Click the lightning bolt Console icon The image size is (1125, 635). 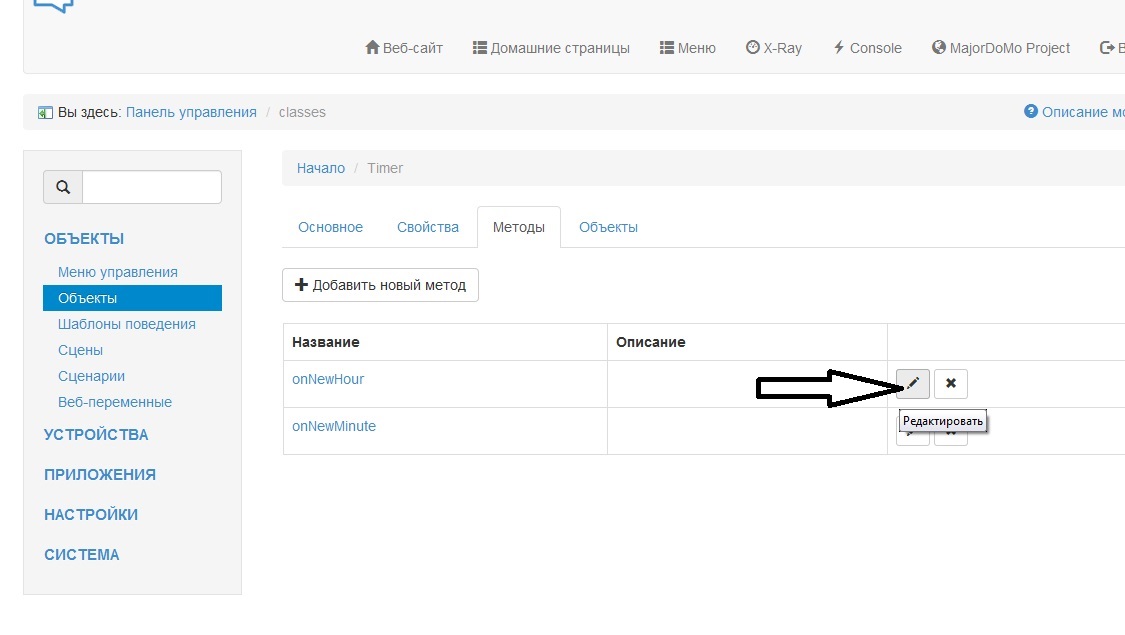point(839,47)
